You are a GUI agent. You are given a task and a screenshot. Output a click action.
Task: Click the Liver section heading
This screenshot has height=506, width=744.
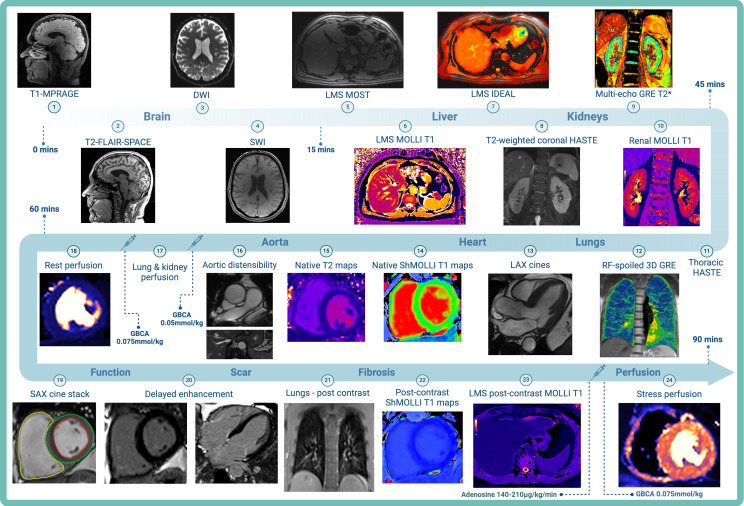pyautogui.click(x=445, y=117)
